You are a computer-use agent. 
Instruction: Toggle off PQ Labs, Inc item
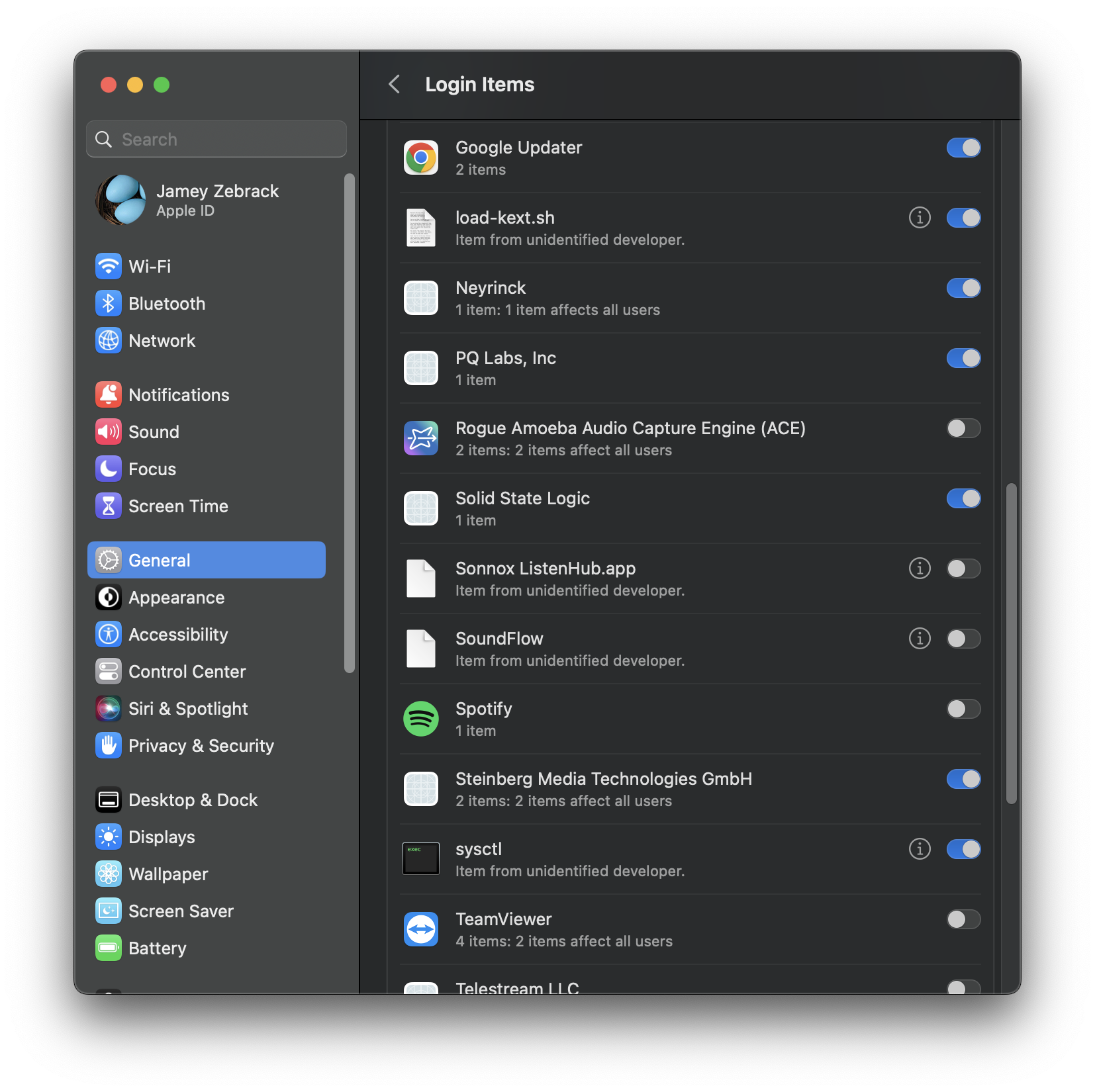pos(963,358)
